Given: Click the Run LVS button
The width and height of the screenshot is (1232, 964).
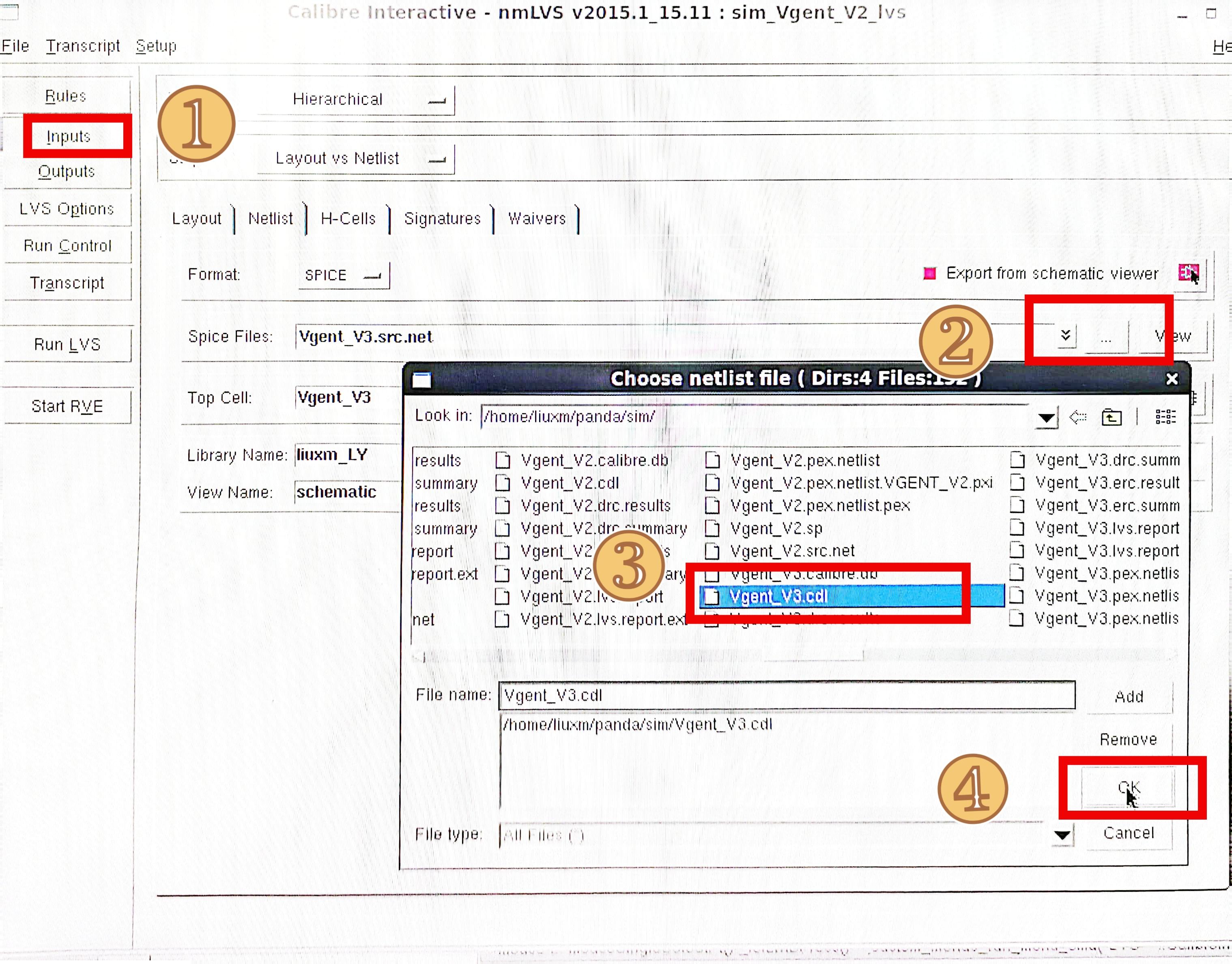Looking at the screenshot, I should click(67, 344).
